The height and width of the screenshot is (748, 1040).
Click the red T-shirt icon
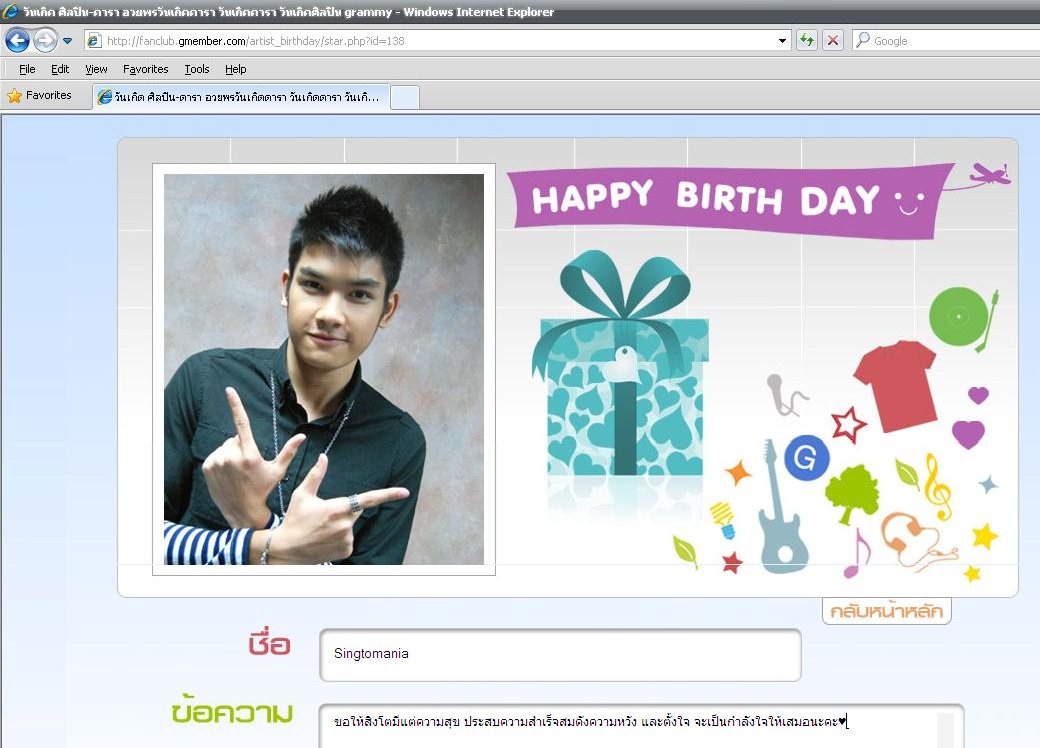click(x=897, y=386)
